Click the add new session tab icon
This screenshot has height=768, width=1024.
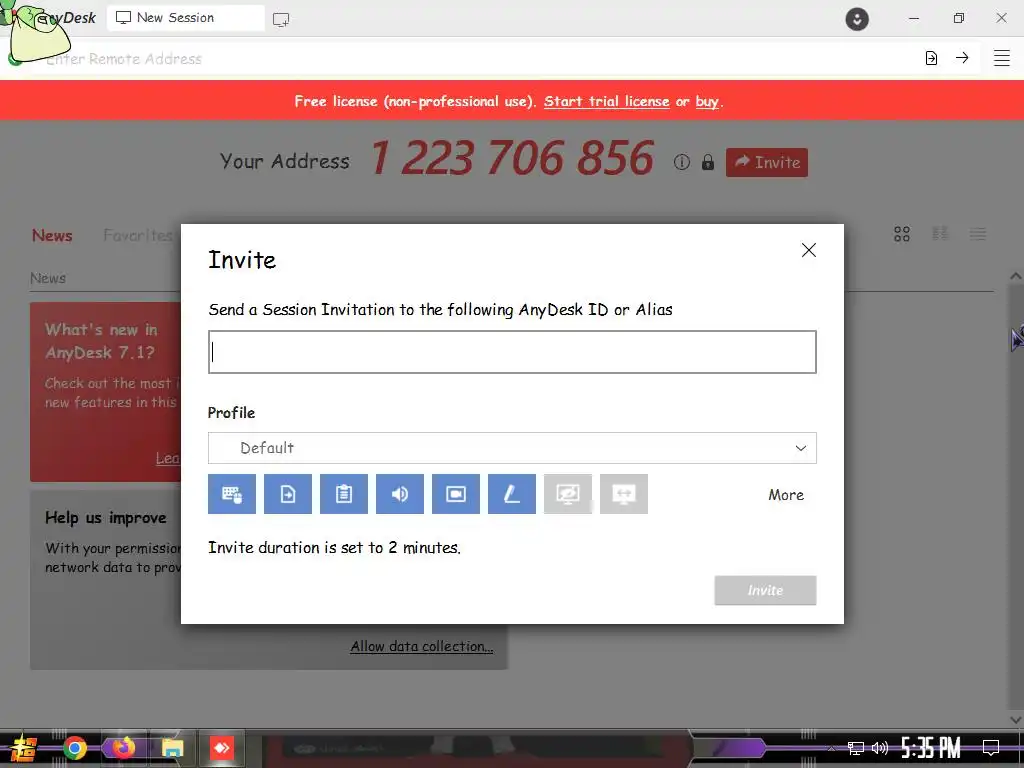281,20
